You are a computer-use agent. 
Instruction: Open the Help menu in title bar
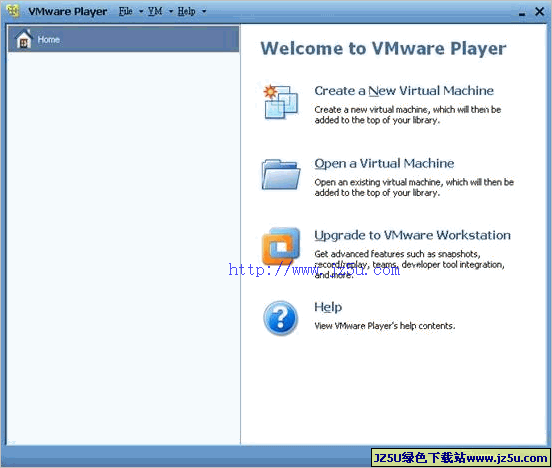click(186, 11)
